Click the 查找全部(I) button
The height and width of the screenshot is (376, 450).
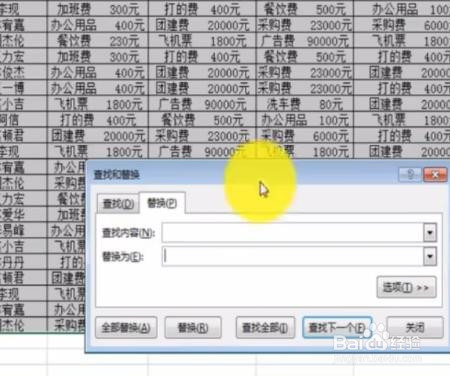(265, 328)
